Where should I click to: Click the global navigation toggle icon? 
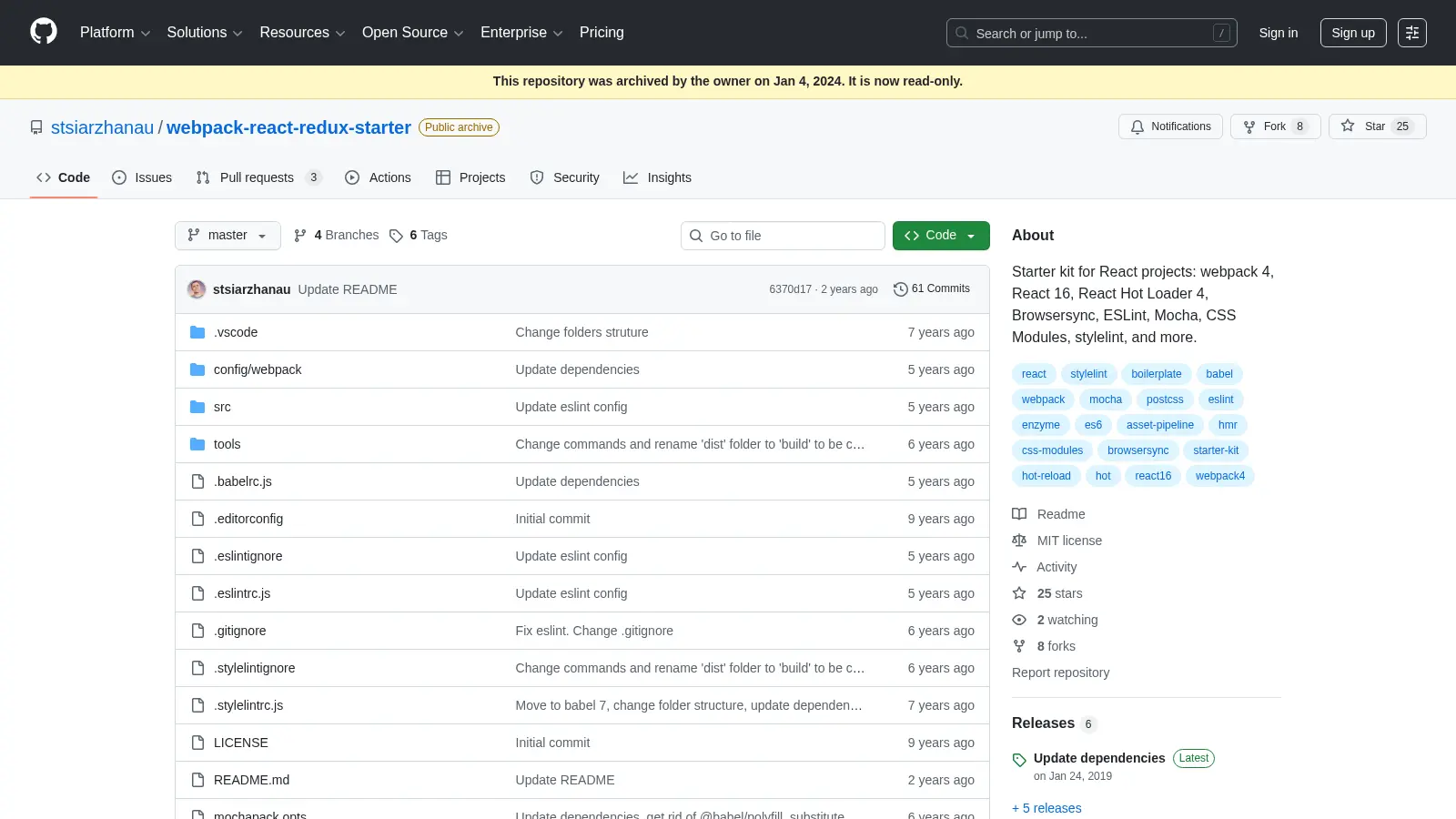[1412, 33]
